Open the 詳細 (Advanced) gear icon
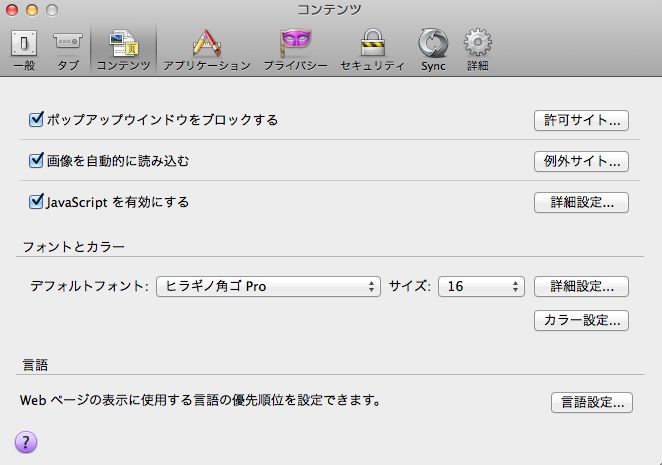The image size is (662, 465). pos(478,48)
